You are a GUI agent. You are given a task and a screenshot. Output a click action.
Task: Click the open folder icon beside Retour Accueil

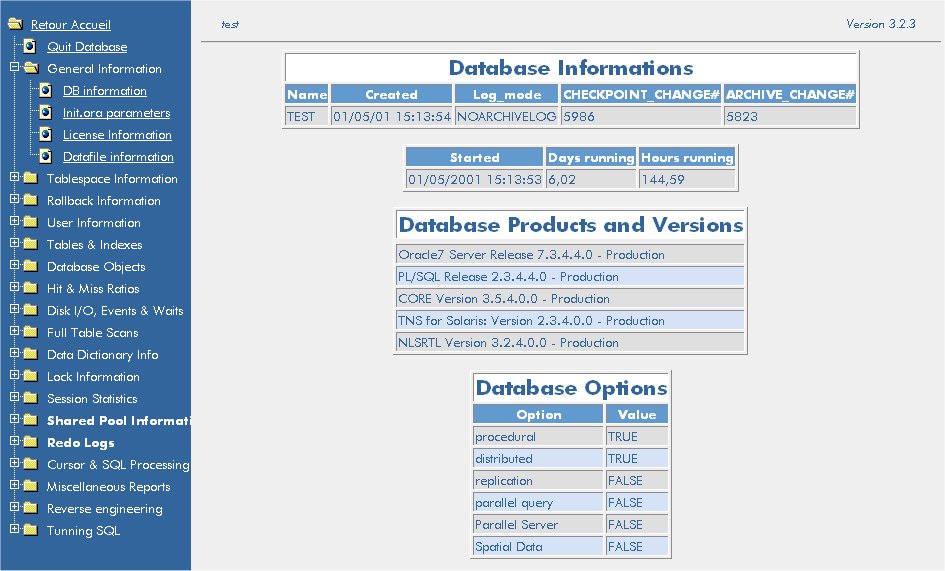tap(14, 25)
